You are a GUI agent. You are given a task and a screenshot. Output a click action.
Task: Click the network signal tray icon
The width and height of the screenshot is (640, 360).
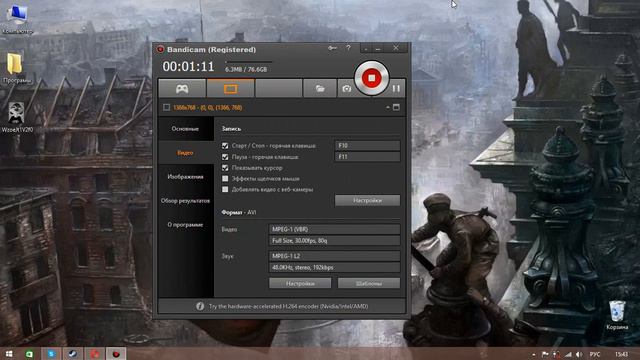click(x=568, y=354)
